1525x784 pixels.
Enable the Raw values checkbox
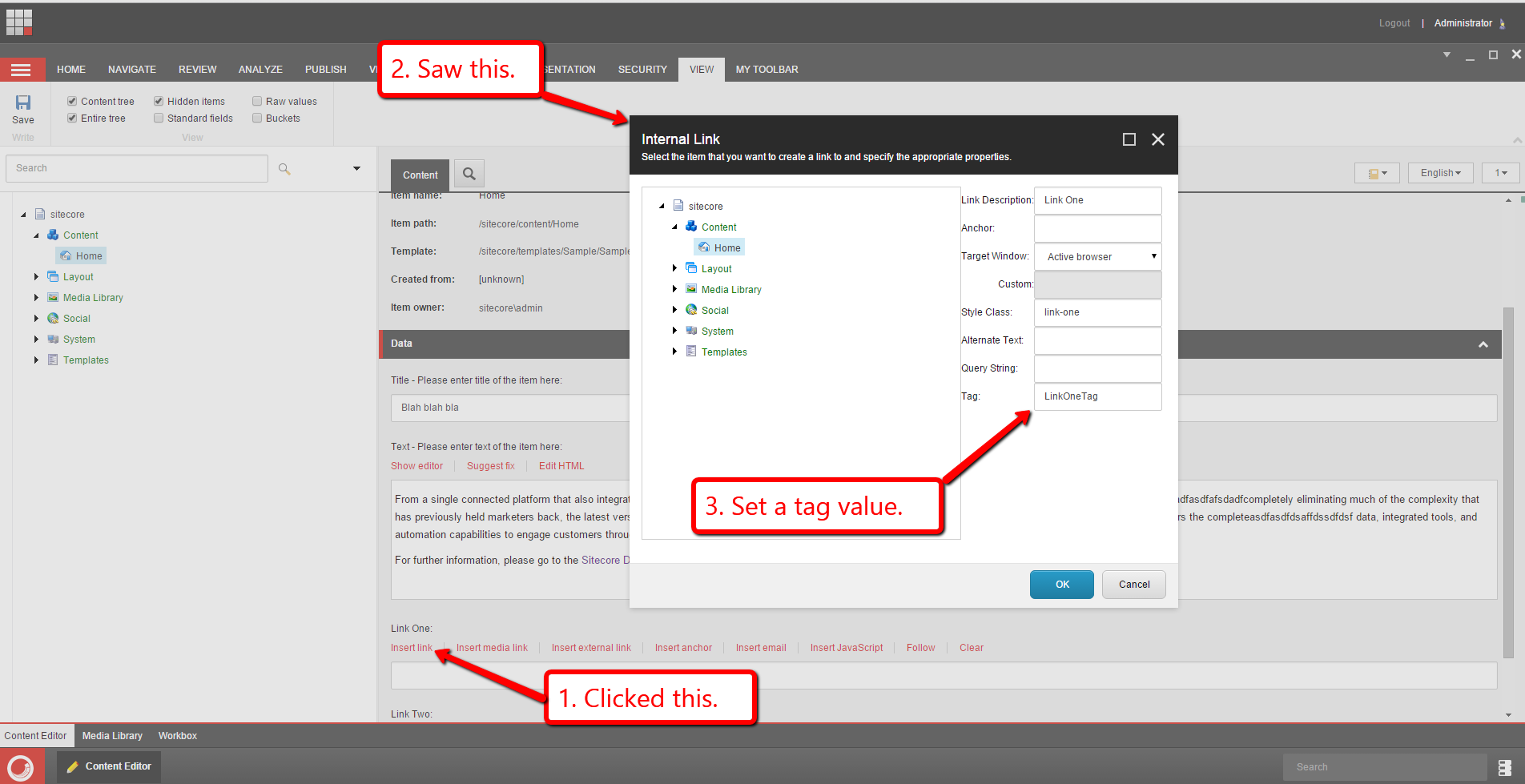[257, 102]
